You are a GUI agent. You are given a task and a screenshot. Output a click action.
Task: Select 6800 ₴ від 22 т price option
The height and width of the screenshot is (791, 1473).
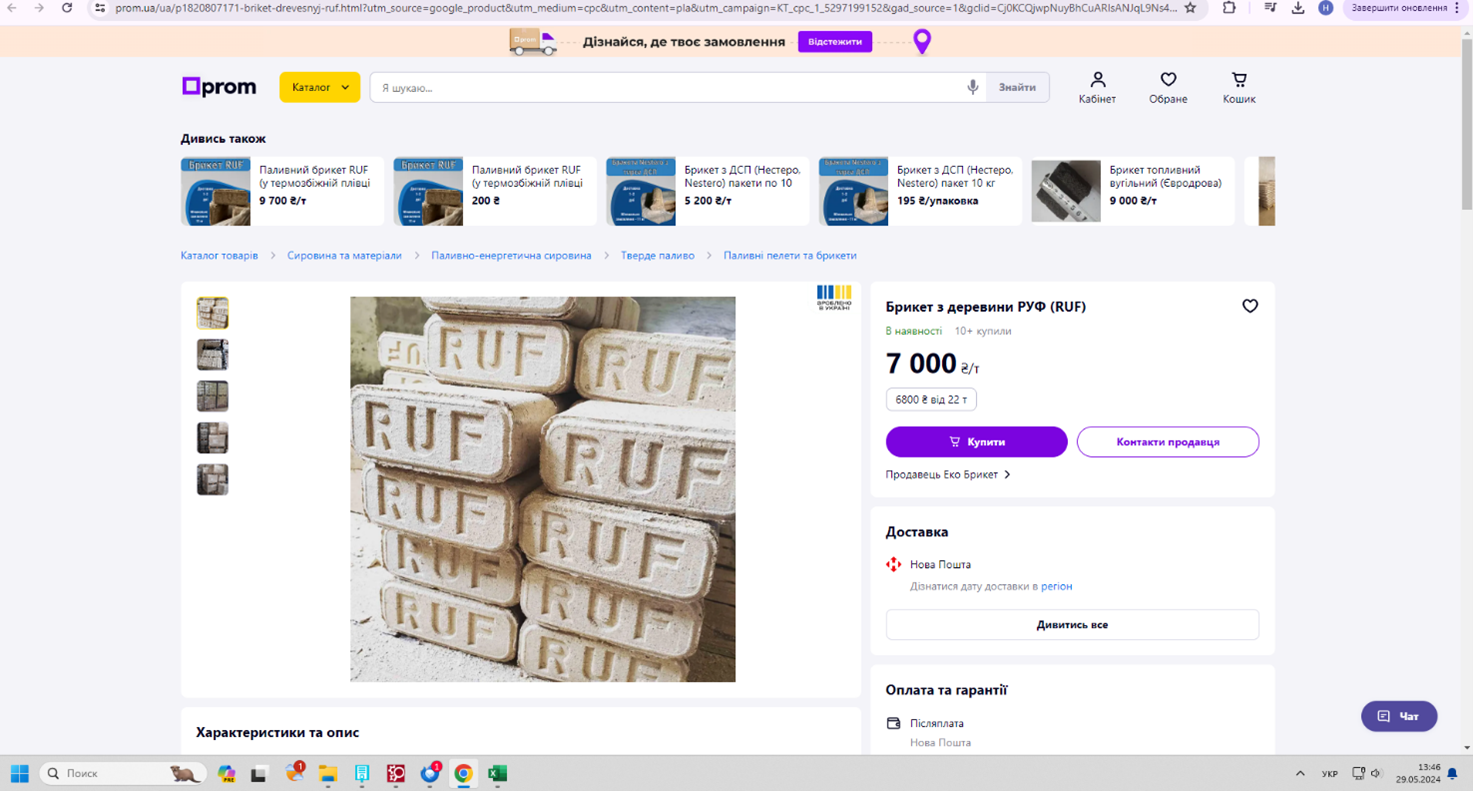[x=931, y=399]
